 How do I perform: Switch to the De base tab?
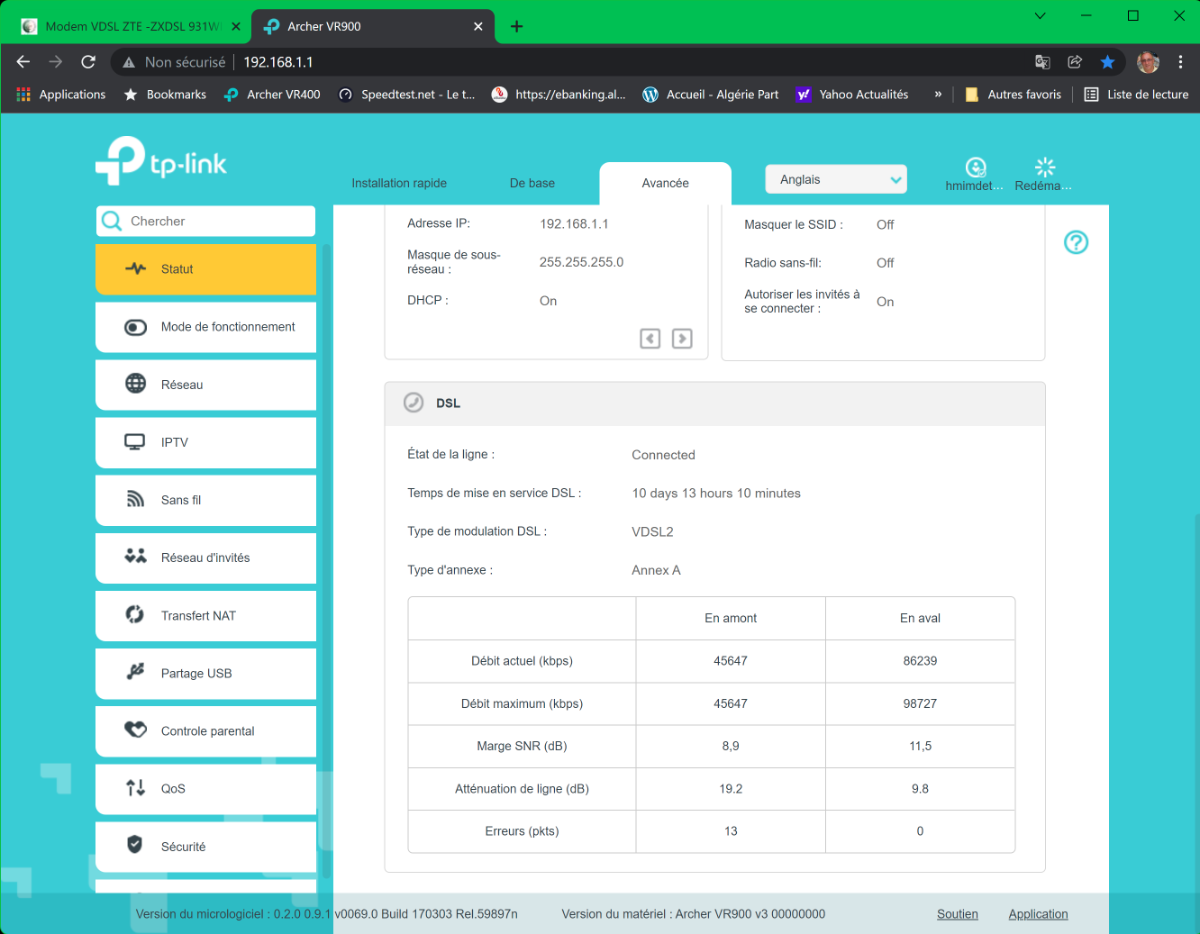pos(532,183)
